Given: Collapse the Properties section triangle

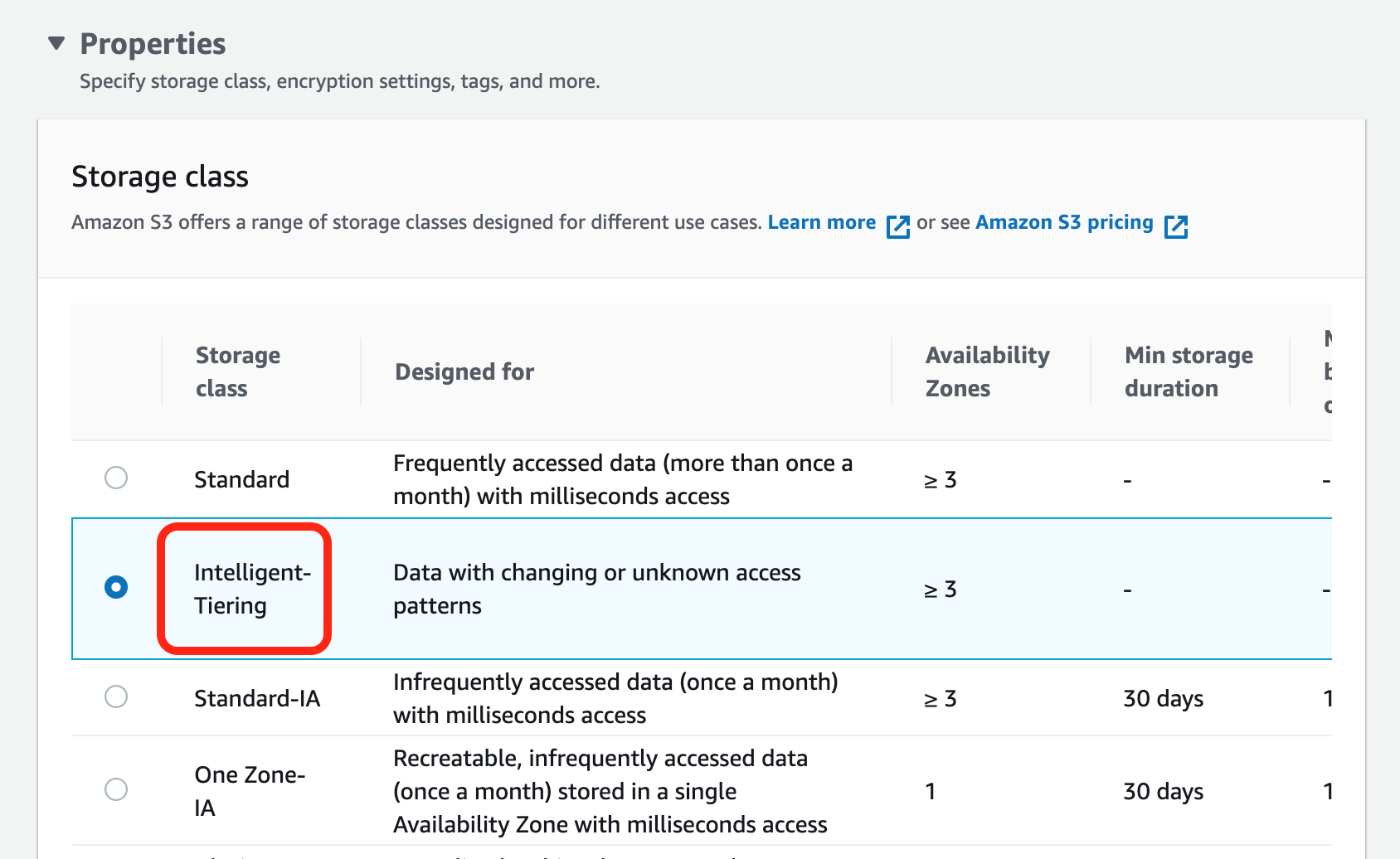Looking at the screenshot, I should pyautogui.click(x=56, y=43).
